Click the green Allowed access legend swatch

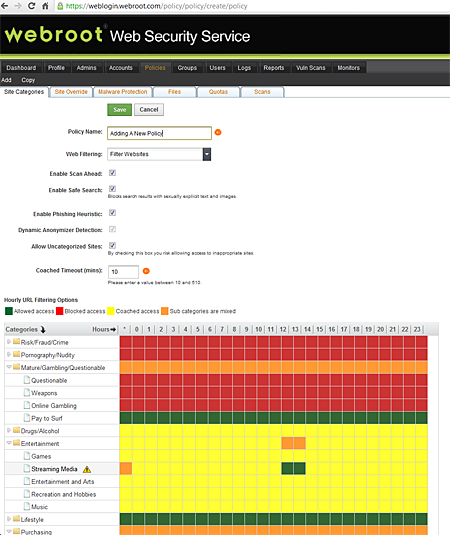pos(9,311)
